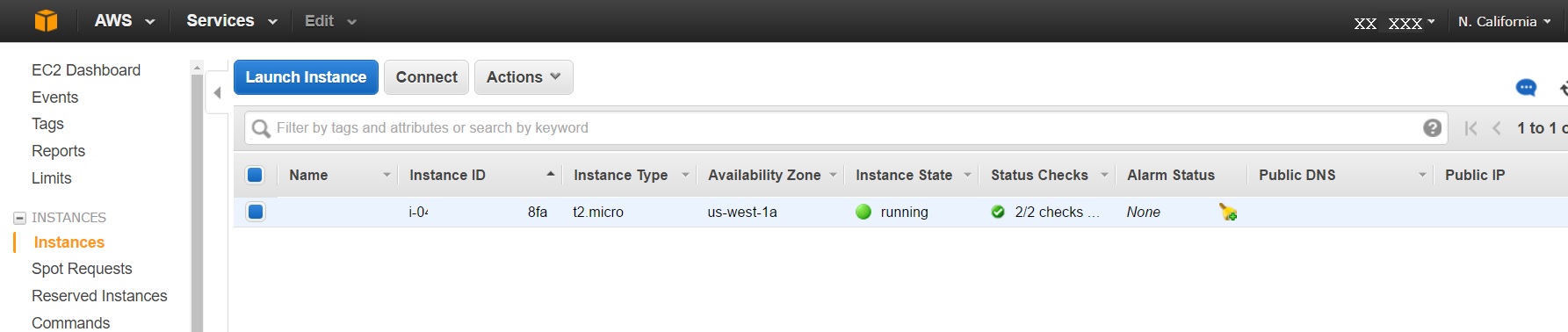Open the Name column filter dropdown
The height and width of the screenshot is (332, 1568).
387,175
